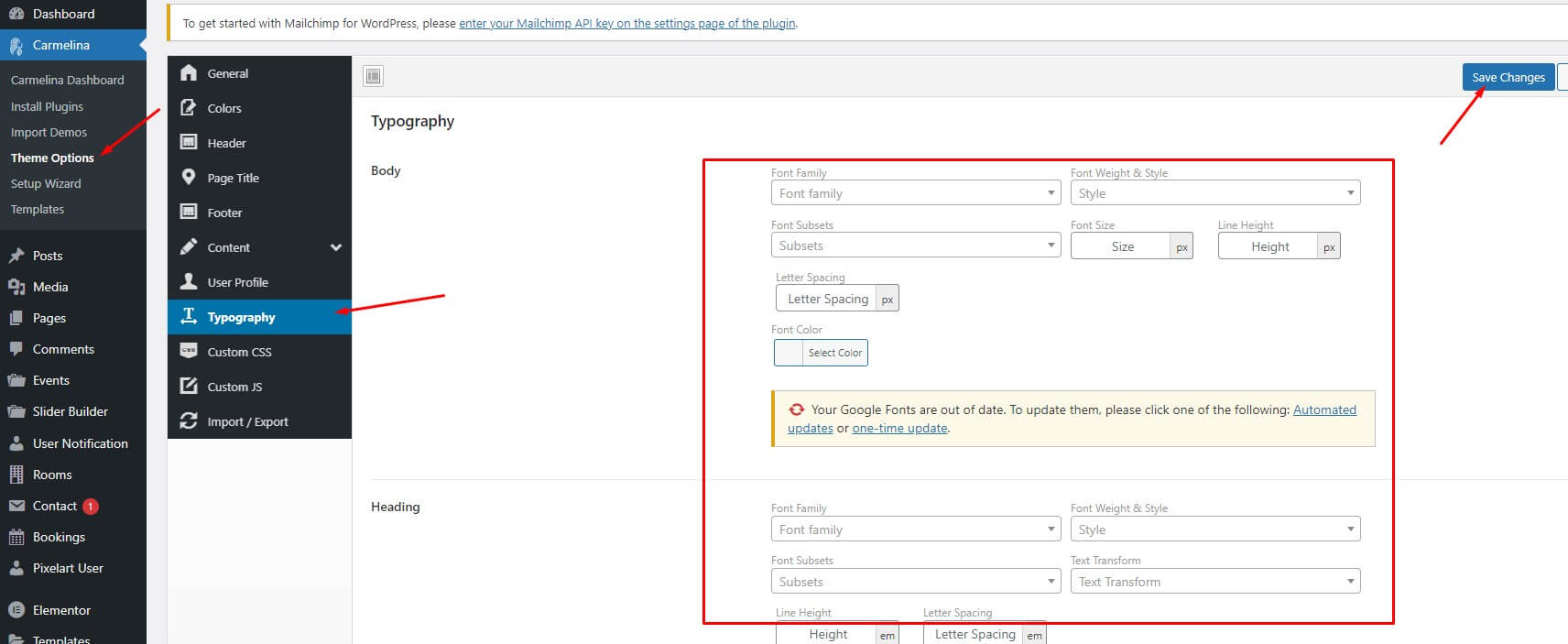Open the Typography options tab
This screenshot has height=644, width=1568.
click(x=241, y=317)
